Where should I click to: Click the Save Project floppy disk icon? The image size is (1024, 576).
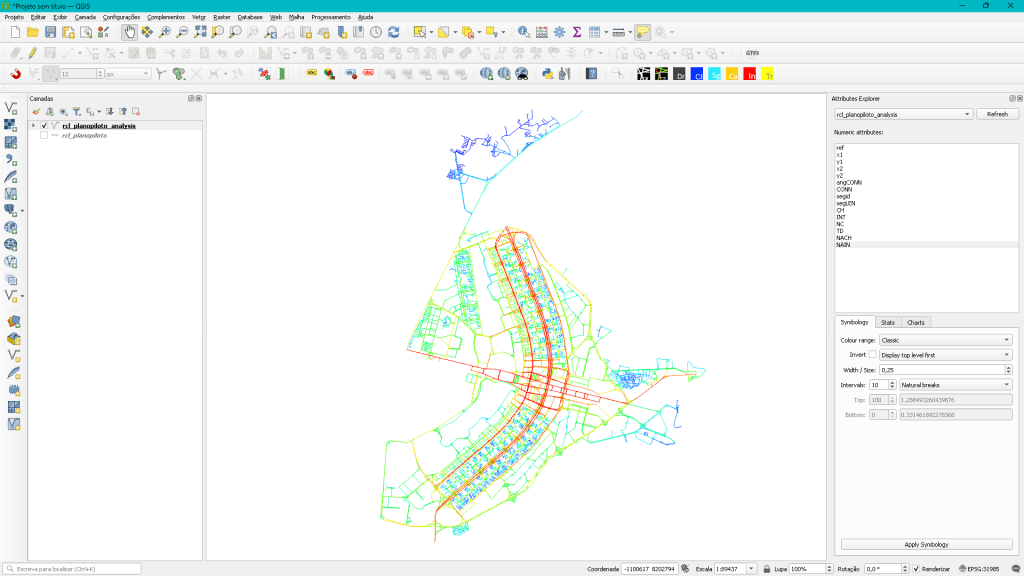tap(51, 32)
